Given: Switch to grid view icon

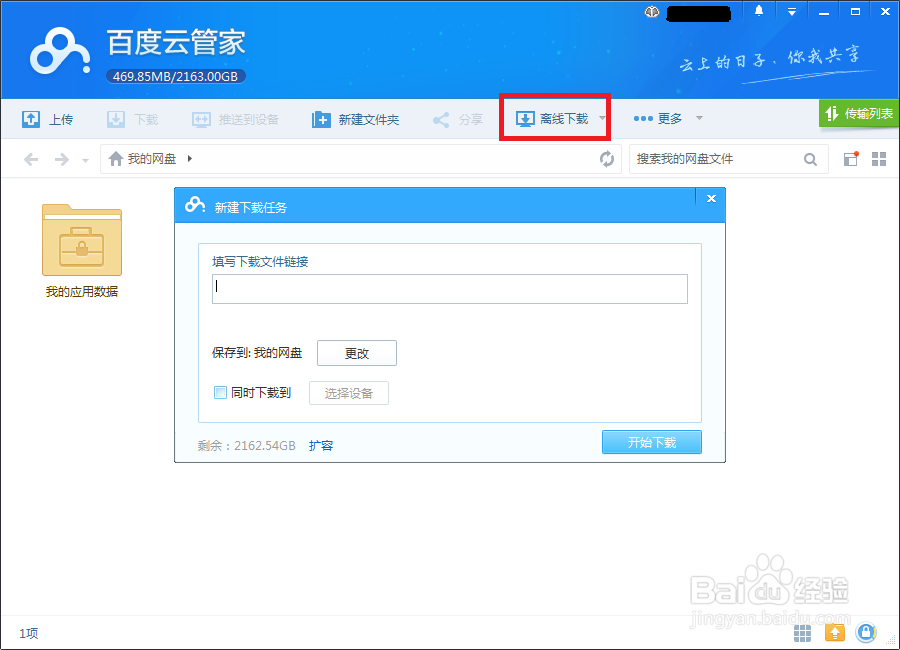Looking at the screenshot, I should pos(879,159).
